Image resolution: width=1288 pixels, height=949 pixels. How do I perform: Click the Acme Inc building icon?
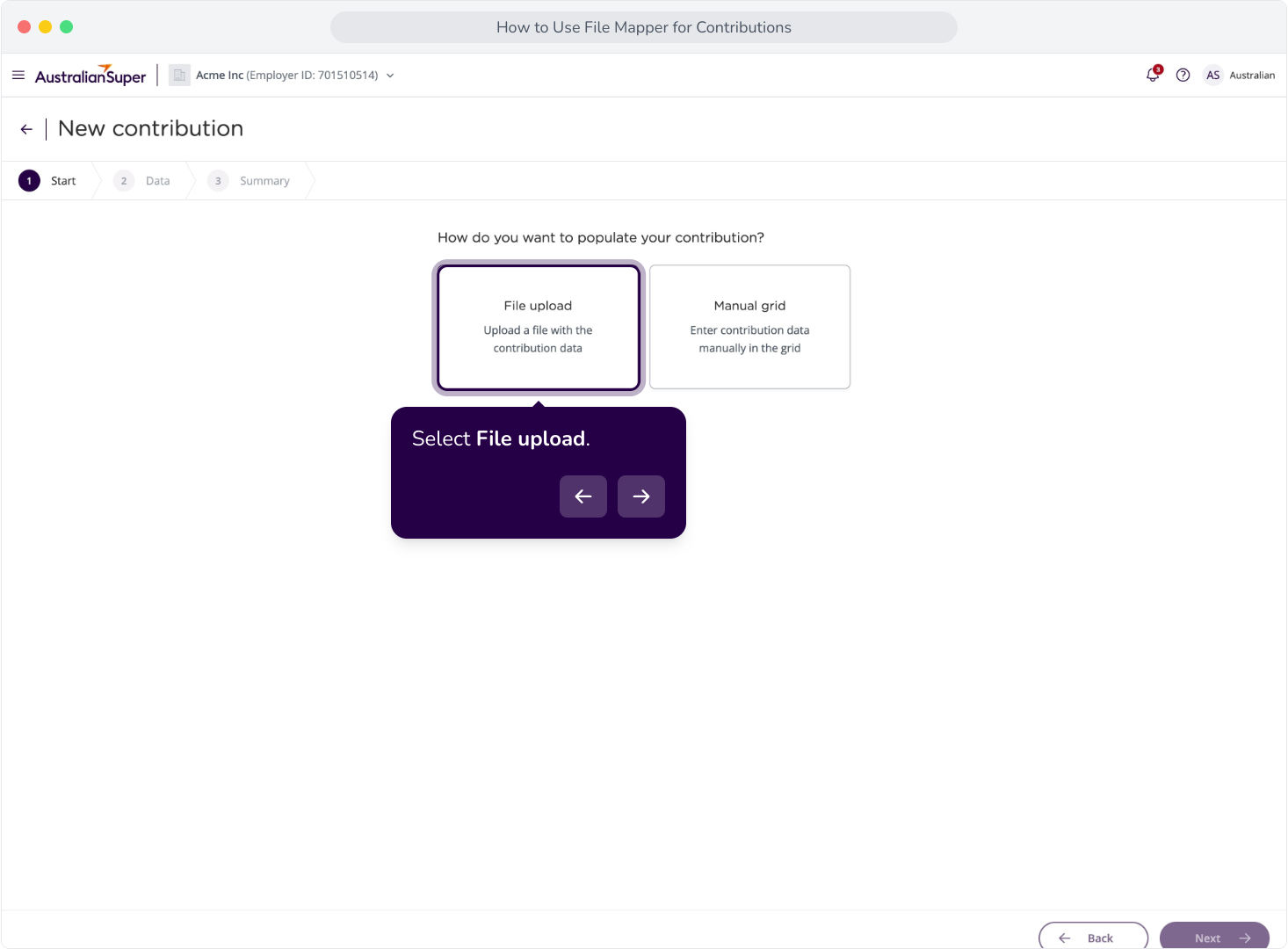(179, 76)
